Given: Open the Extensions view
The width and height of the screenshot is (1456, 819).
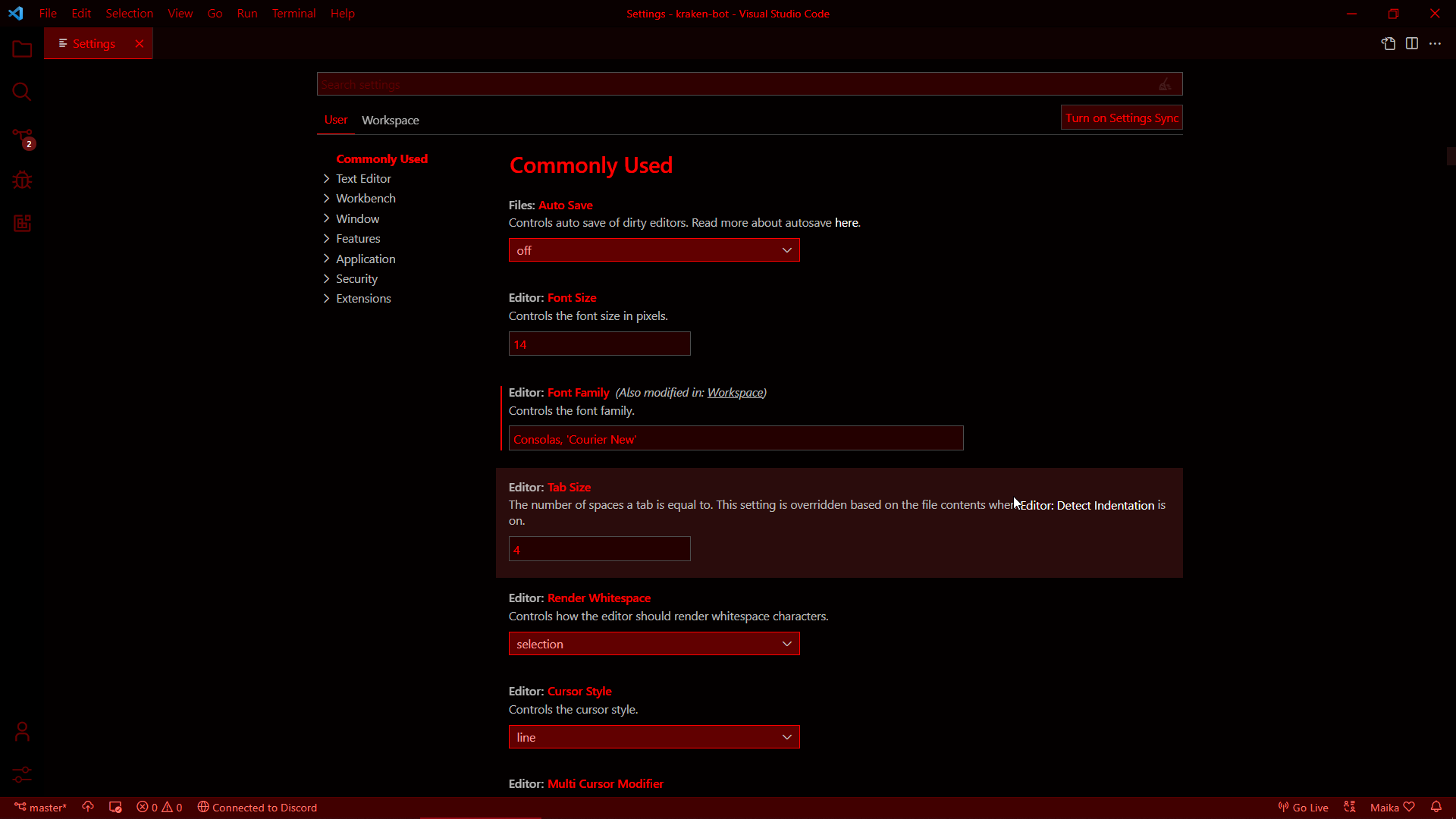Looking at the screenshot, I should tap(22, 224).
